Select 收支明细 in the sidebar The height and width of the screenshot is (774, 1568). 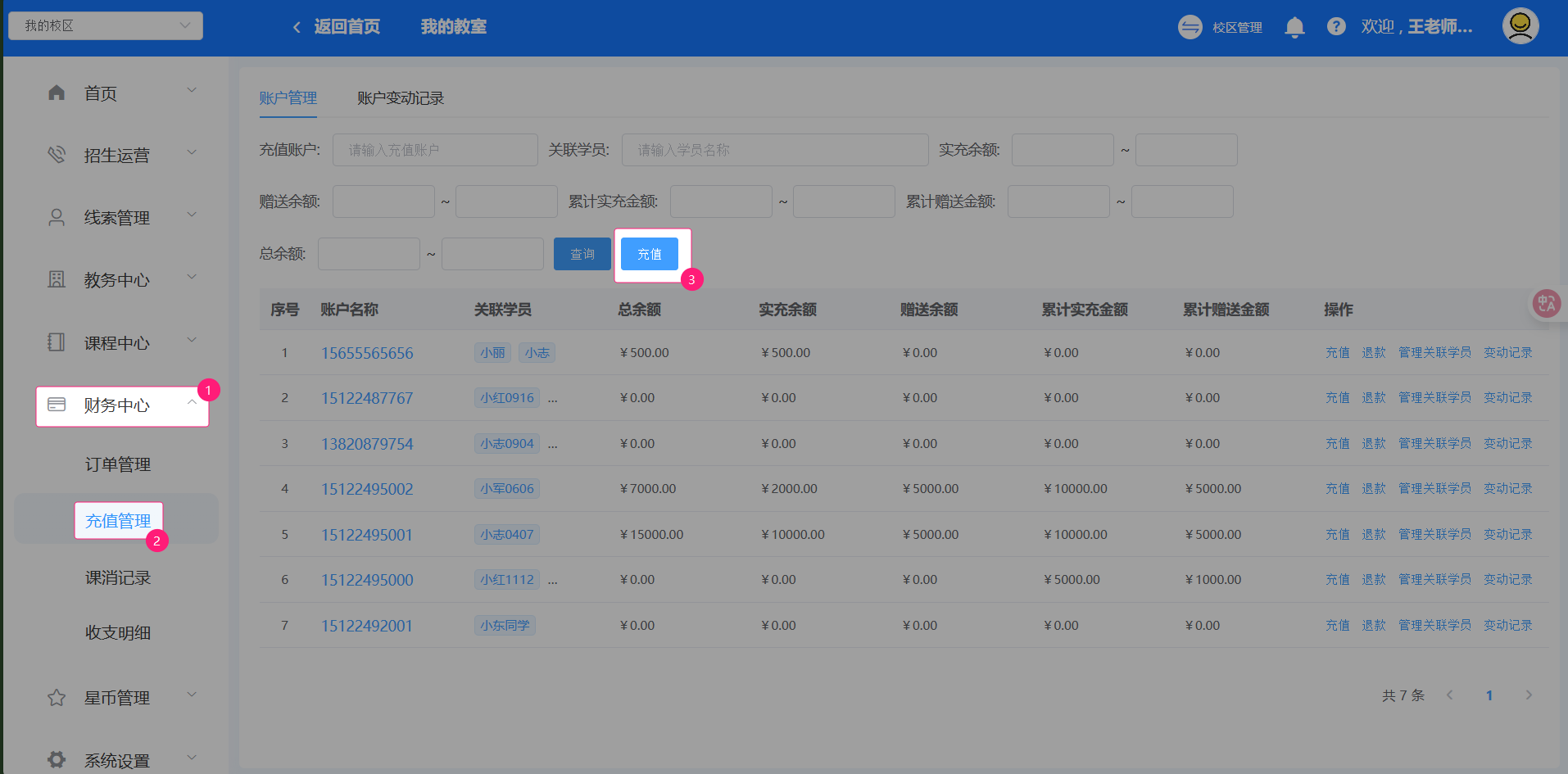pyautogui.click(x=118, y=632)
